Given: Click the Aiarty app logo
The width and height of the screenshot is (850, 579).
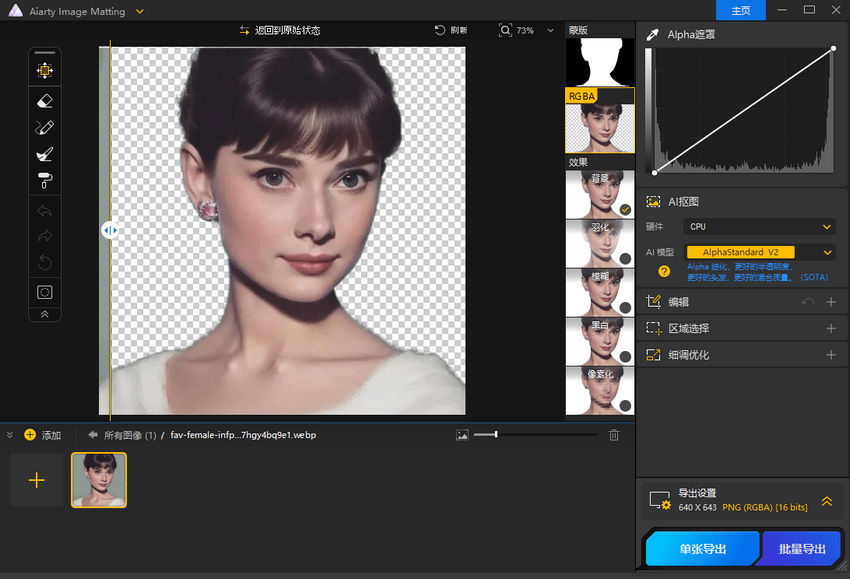Looking at the screenshot, I should [16, 11].
